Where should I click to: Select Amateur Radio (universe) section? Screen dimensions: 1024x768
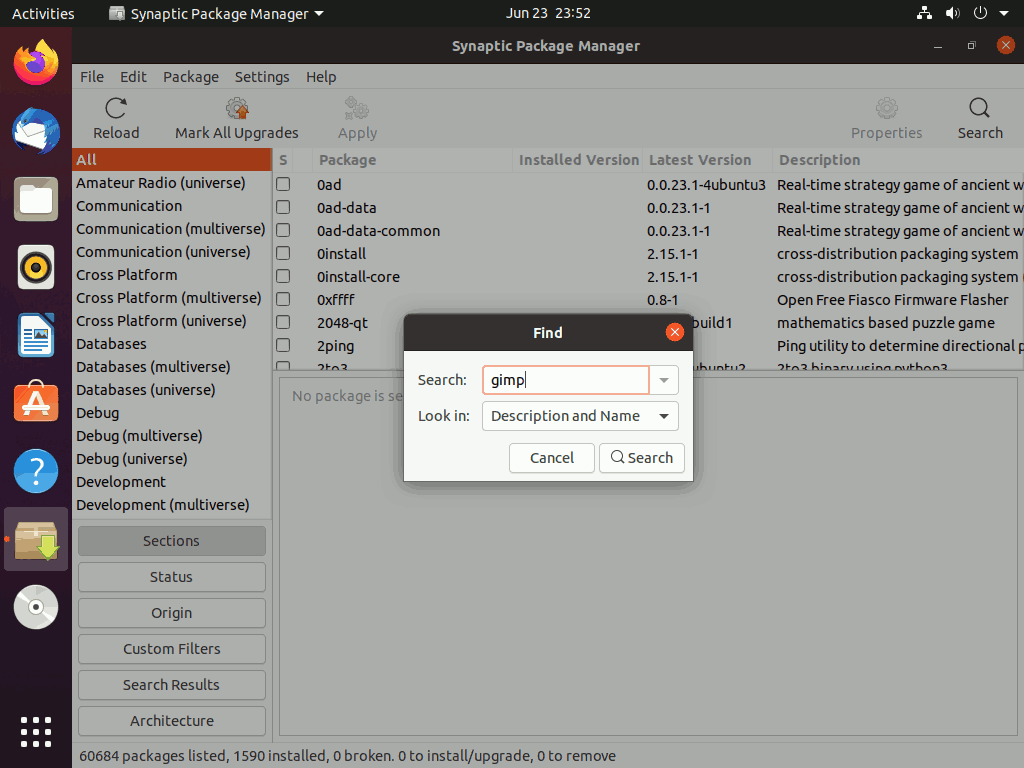click(172, 183)
